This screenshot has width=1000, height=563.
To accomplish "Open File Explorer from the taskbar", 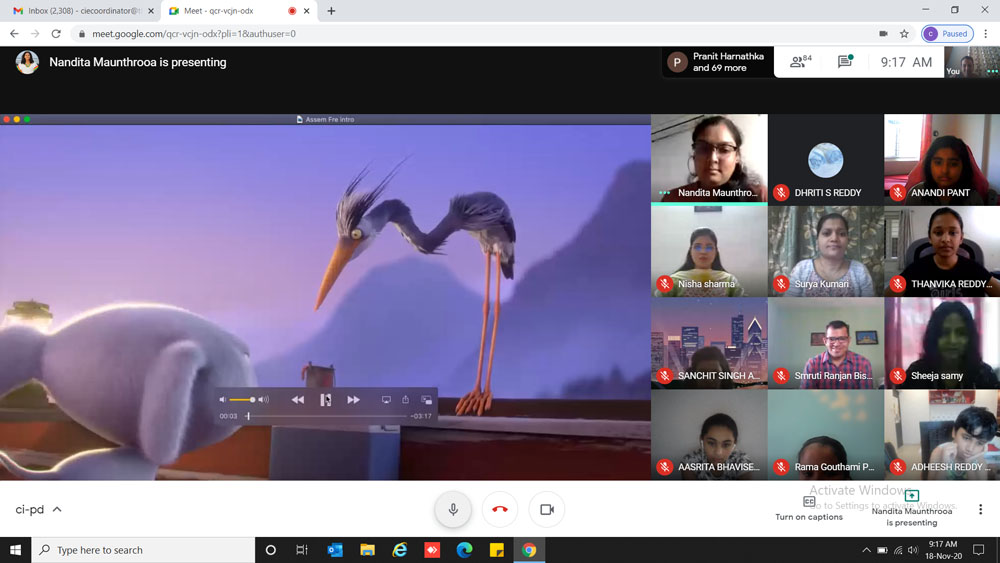I will pos(367,550).
